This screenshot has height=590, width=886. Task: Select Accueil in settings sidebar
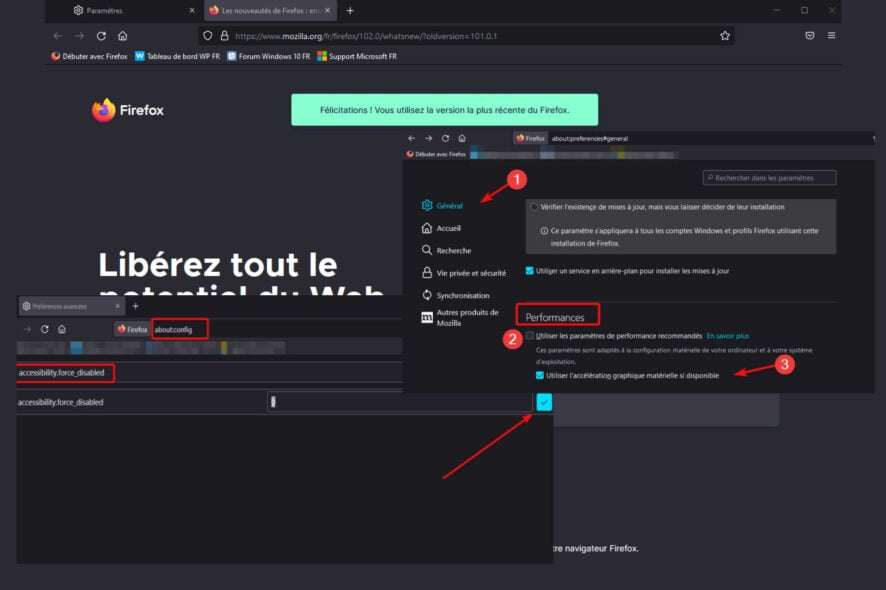tap(441, 228)
